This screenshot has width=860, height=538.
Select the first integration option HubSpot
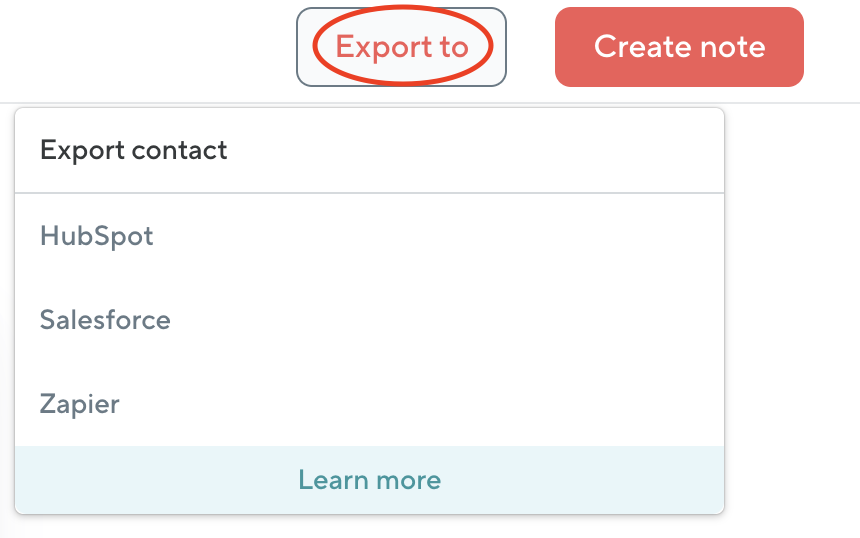369,236
